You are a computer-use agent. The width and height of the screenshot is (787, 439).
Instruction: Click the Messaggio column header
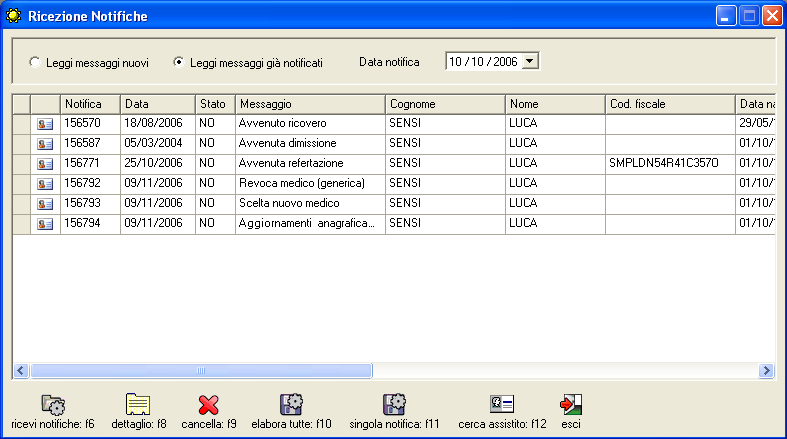pos(310,104)
